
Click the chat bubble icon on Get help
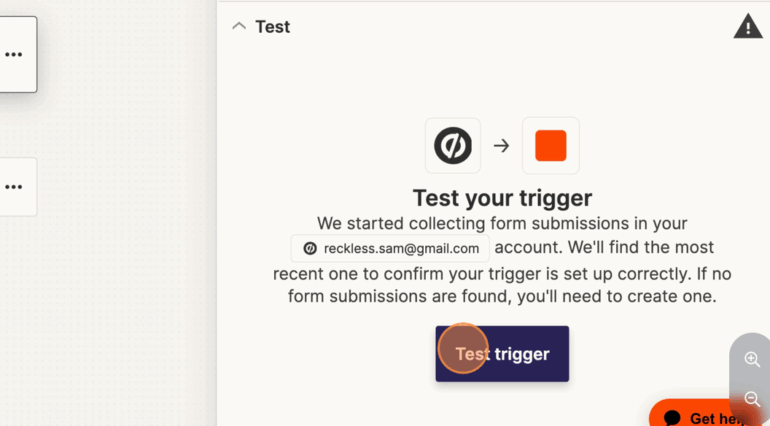[673, 418]
